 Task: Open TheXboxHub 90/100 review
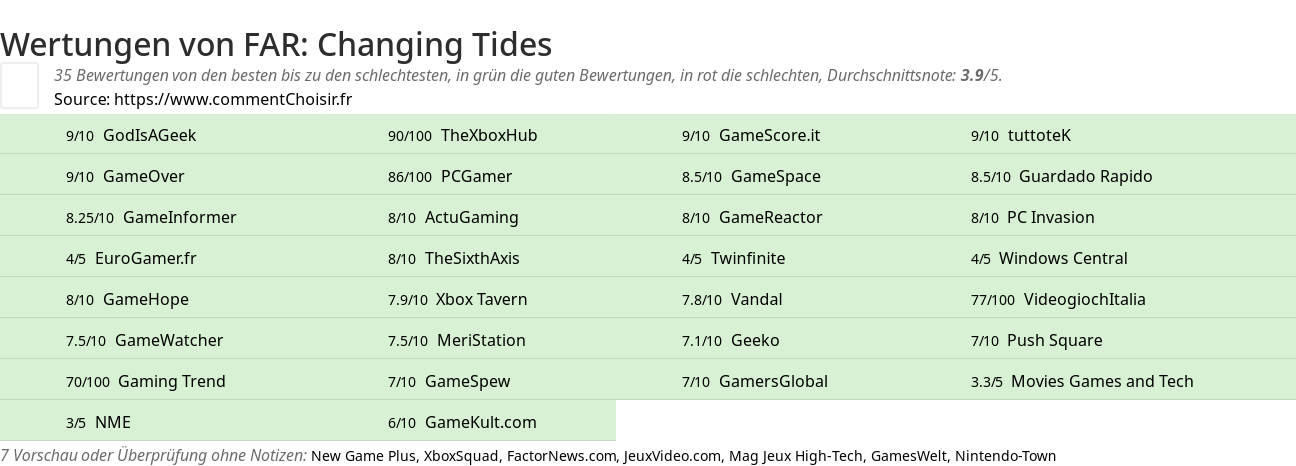pos(488,135)
